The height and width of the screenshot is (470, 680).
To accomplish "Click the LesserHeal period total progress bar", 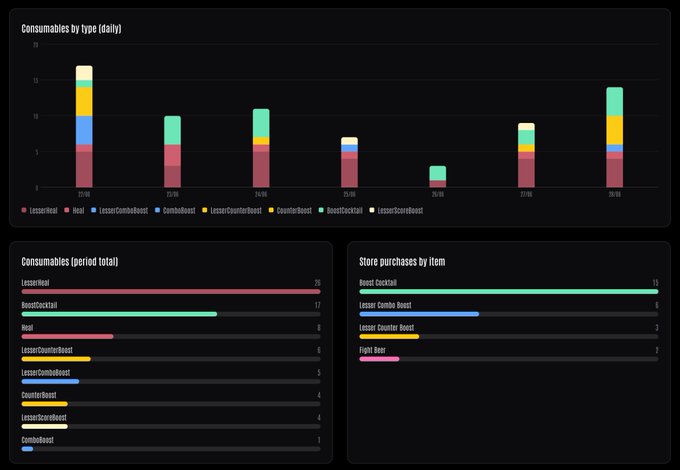I will pos(171,292).
